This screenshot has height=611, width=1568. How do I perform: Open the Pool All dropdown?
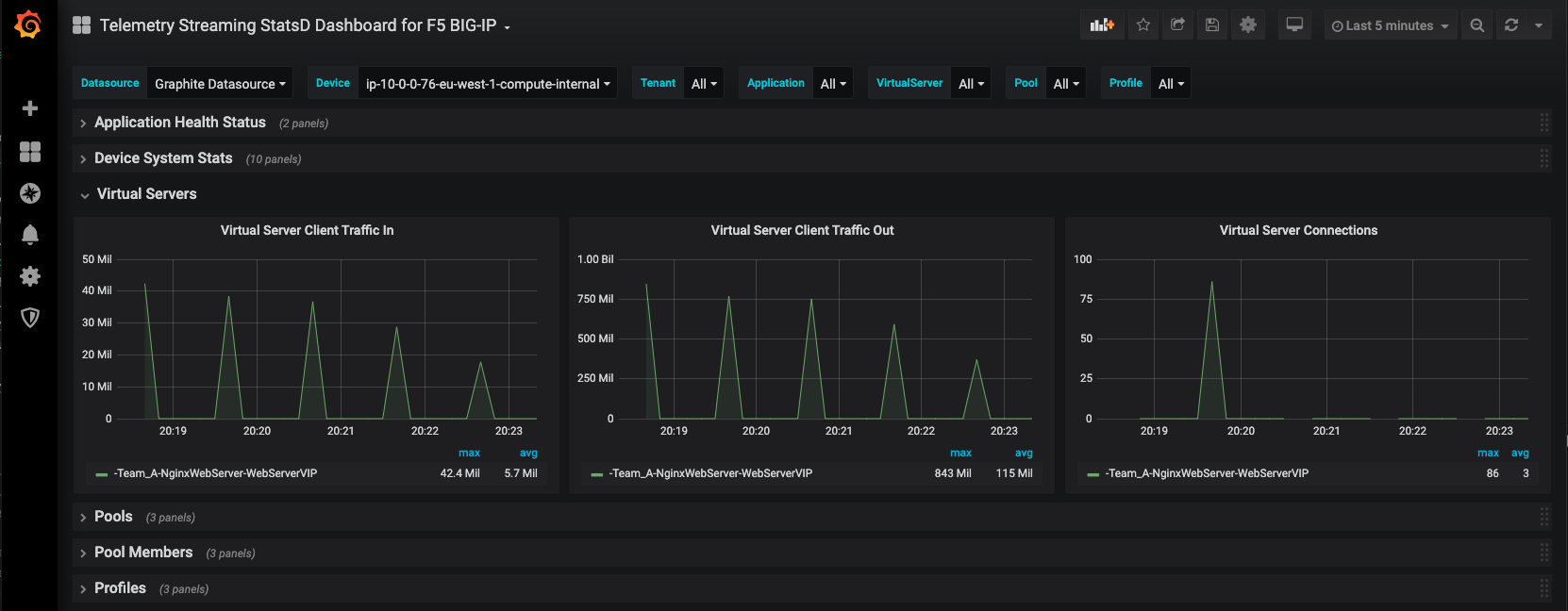[x=1066, y=83]
